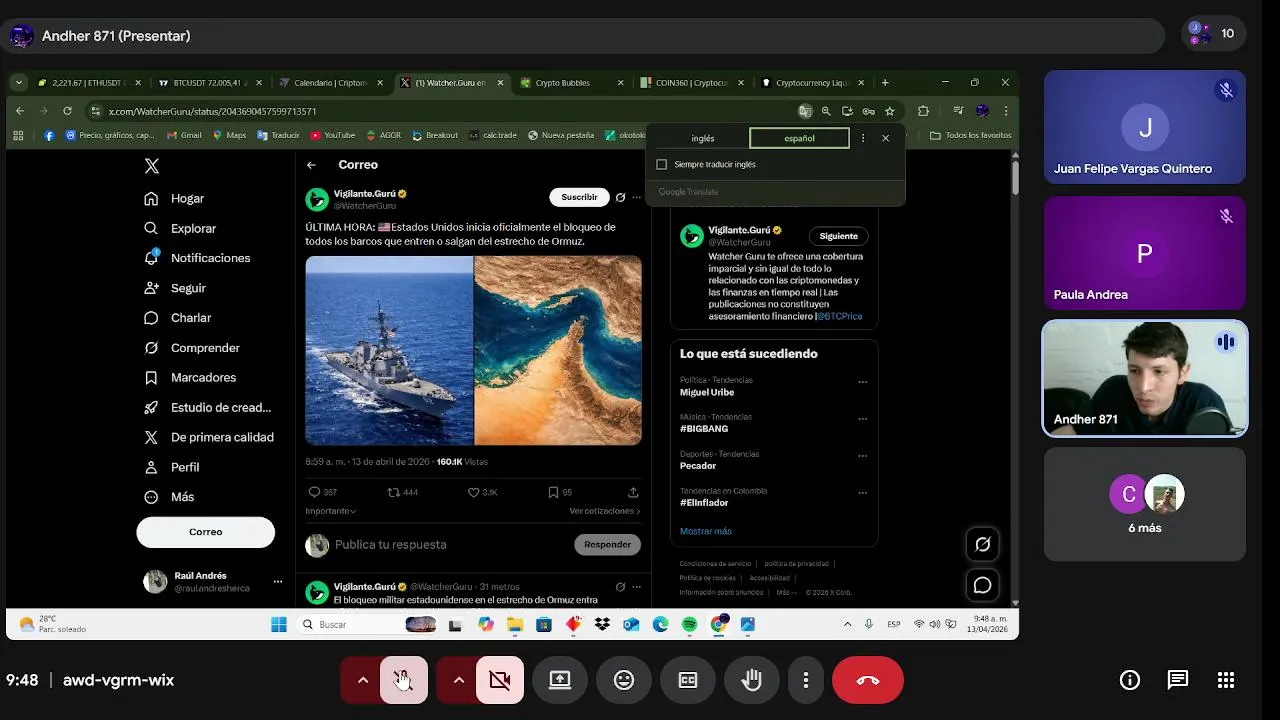This screenshot has width=1280, height=720.
Task: Select español tab in translate popup
Action: [799, 138]
